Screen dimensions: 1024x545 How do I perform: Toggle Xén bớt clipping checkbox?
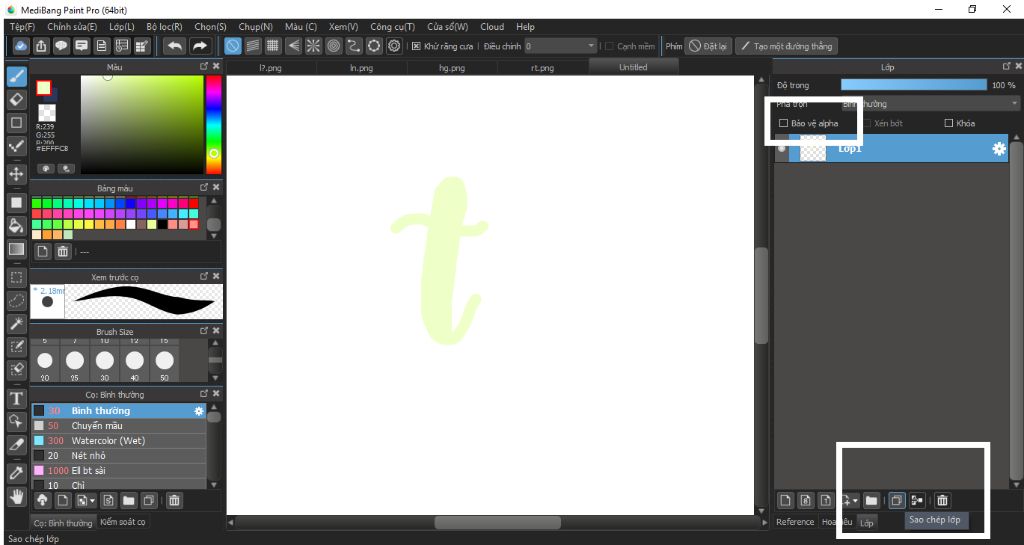867,123
